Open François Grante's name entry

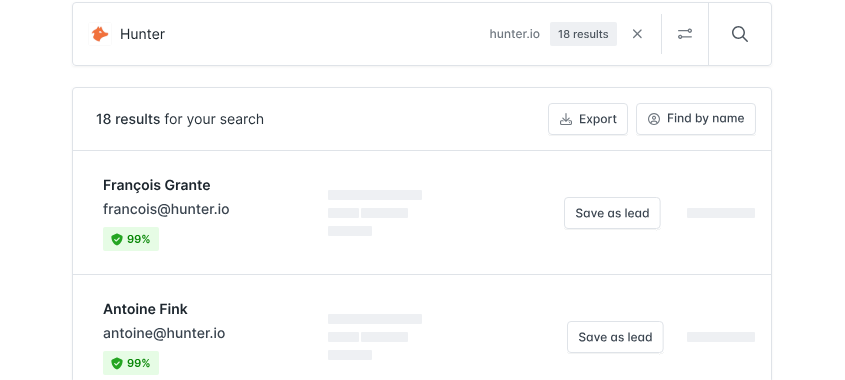[x=156, y=185]
